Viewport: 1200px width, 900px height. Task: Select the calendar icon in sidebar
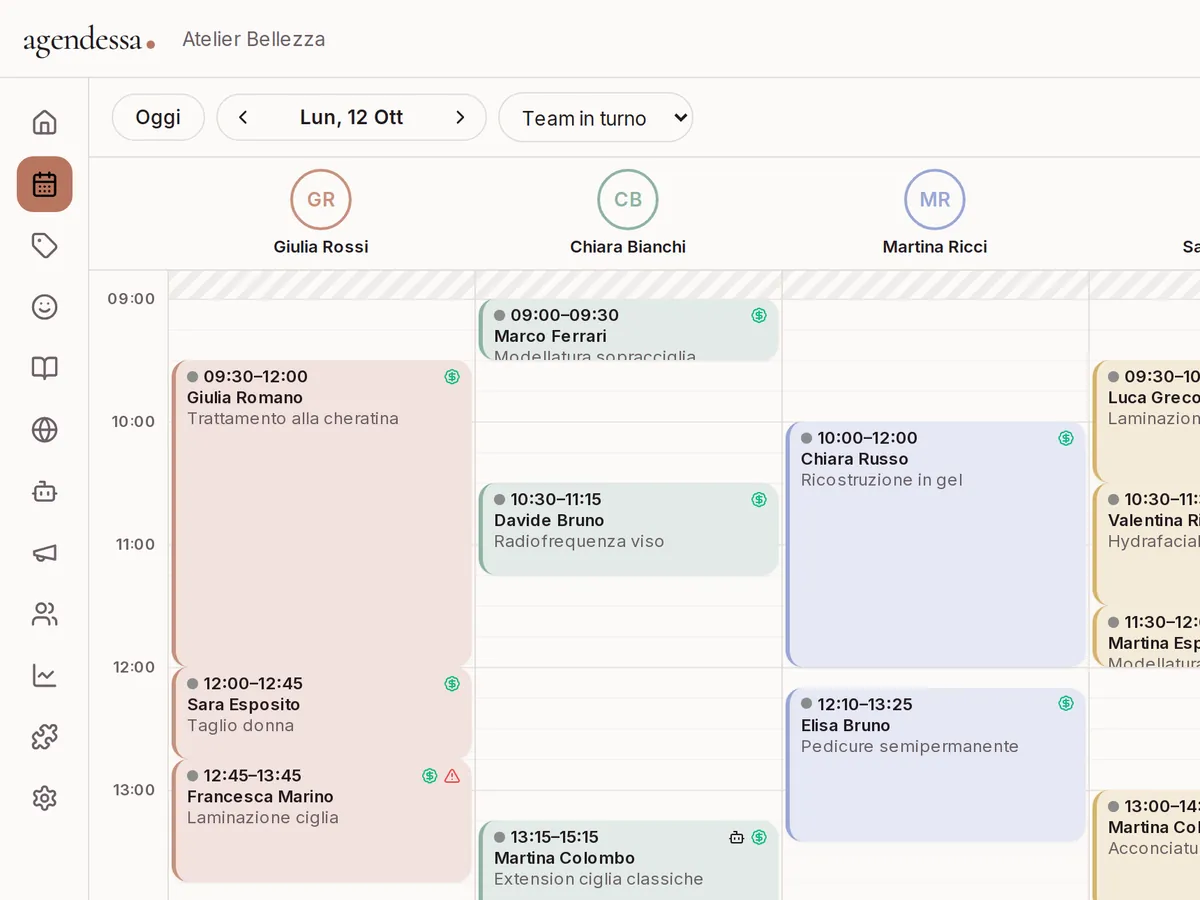point(44,184)
